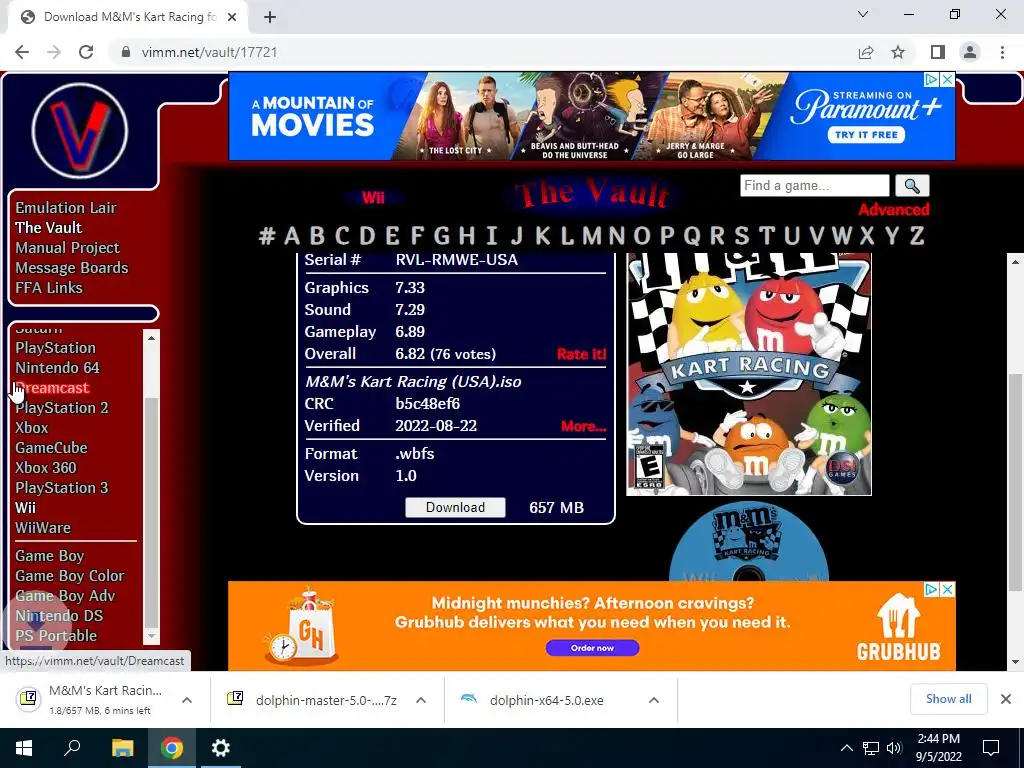Click the M&M's disc image
Screen dimensions: 1024x768
748,541
